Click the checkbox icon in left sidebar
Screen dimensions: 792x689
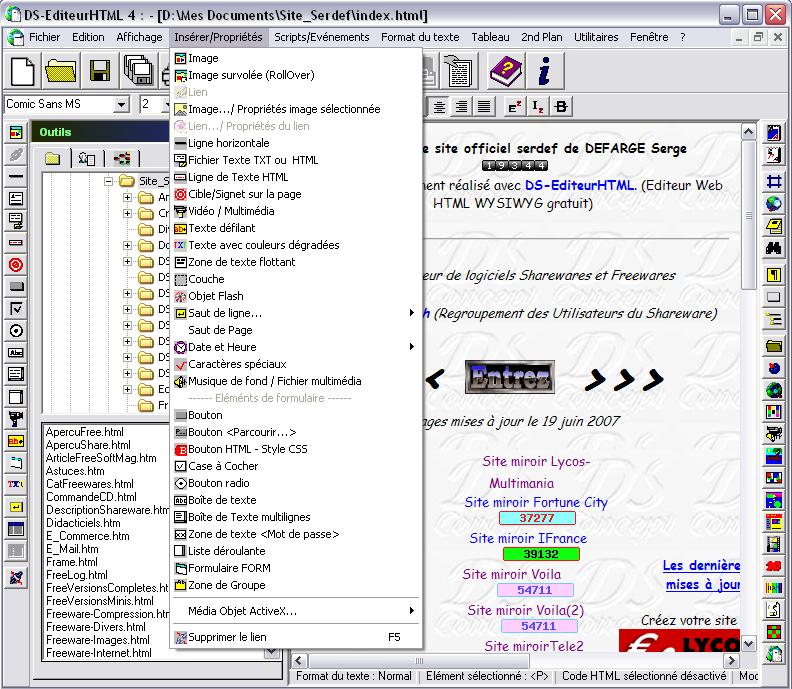coord(16,308)
